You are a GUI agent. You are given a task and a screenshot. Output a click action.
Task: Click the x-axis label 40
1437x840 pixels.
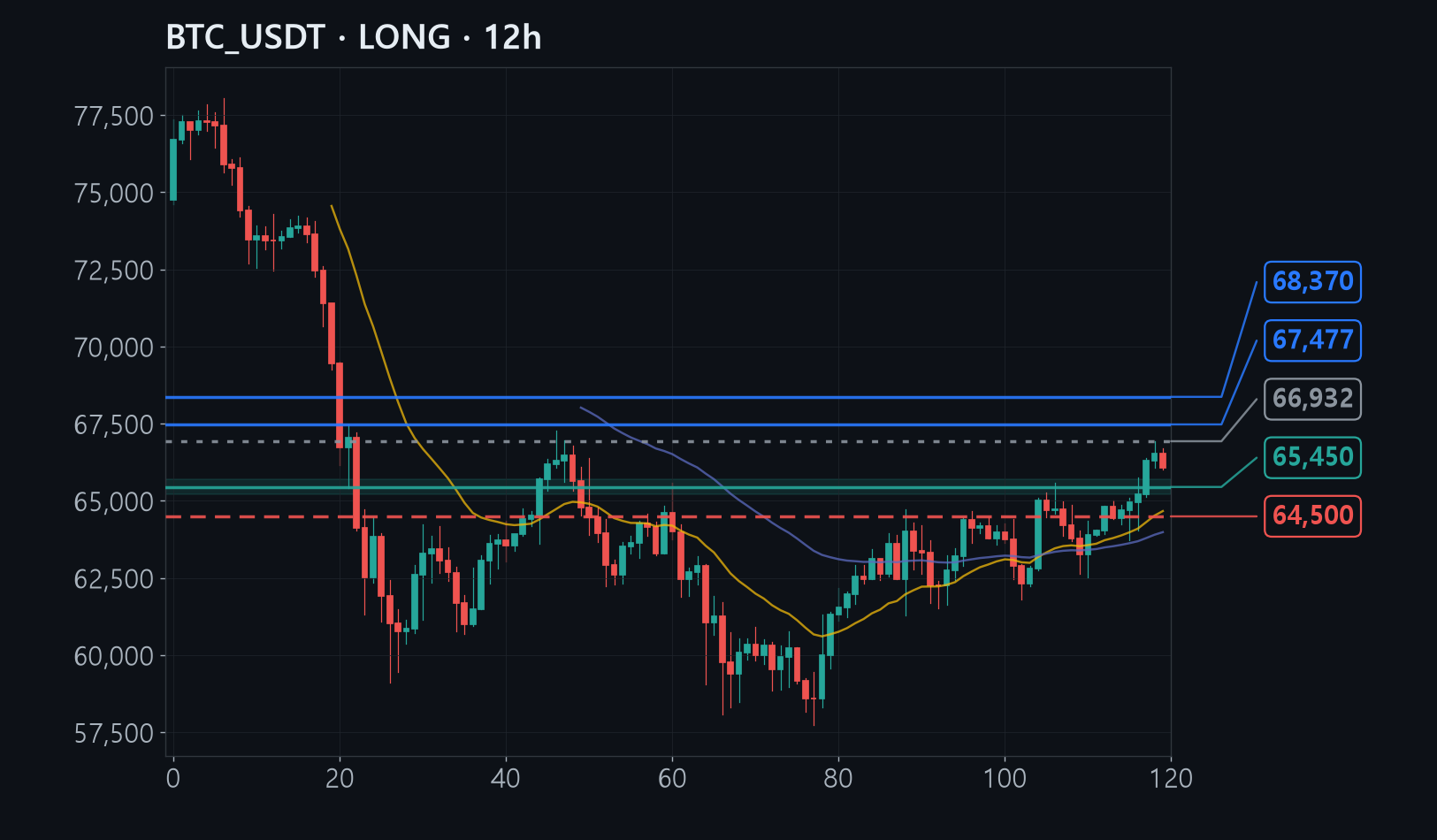tap(506, 779)
